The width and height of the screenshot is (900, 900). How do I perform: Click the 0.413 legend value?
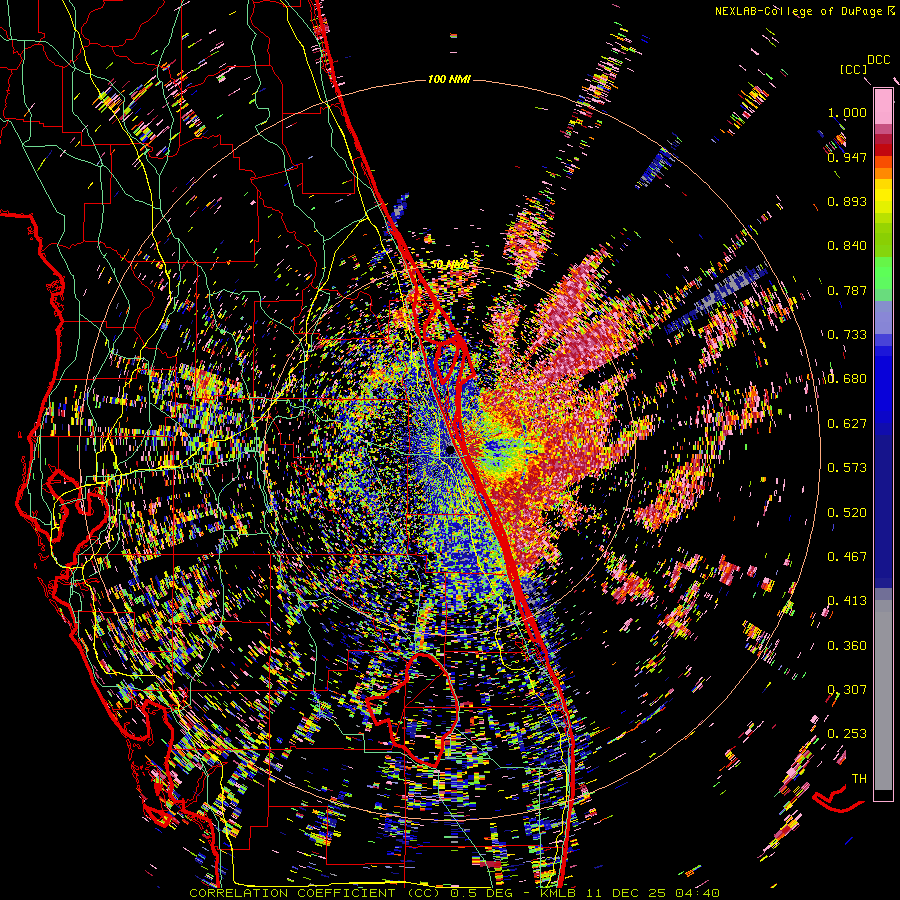coord(847,601)
